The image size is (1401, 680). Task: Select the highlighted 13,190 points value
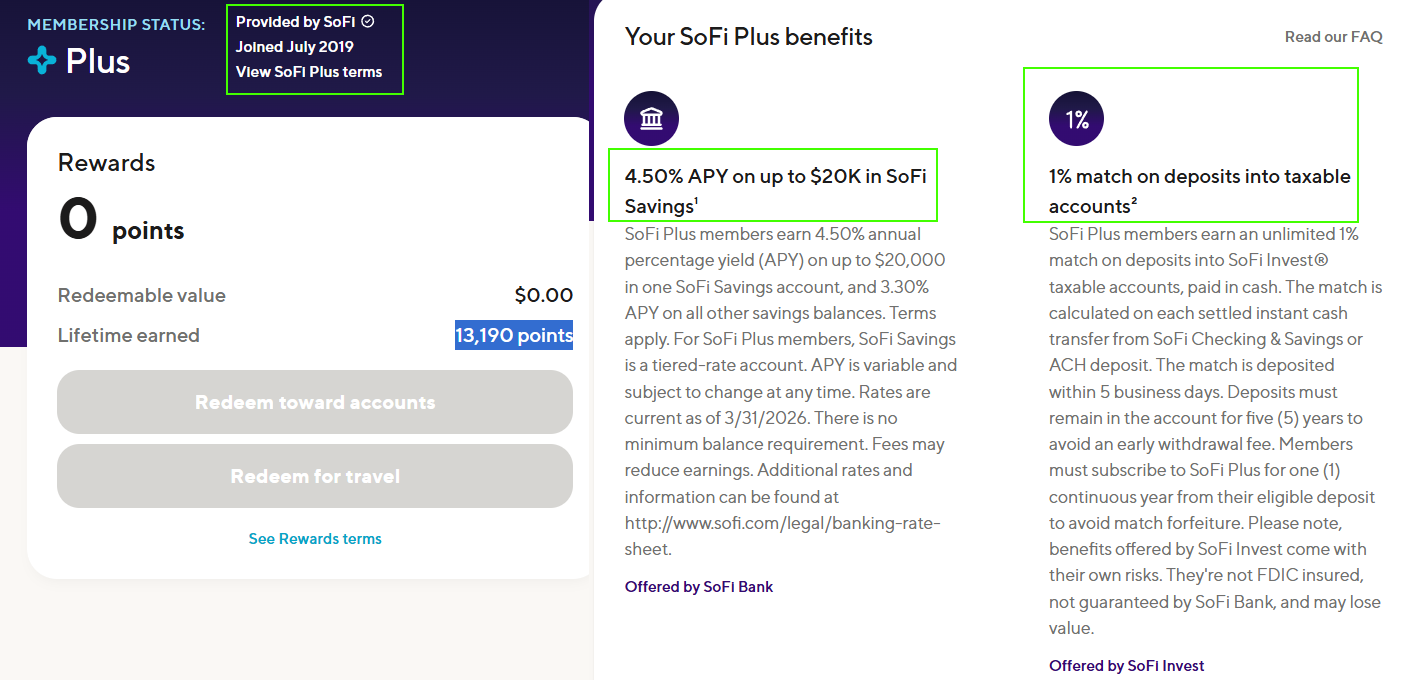514,335
